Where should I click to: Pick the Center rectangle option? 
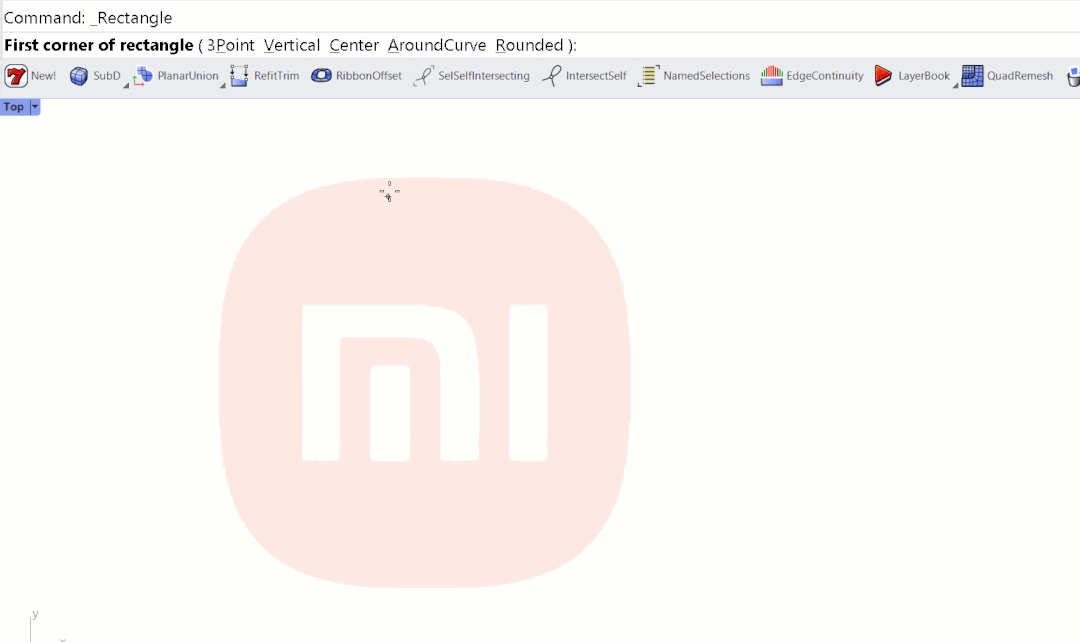tap(354, 45)
